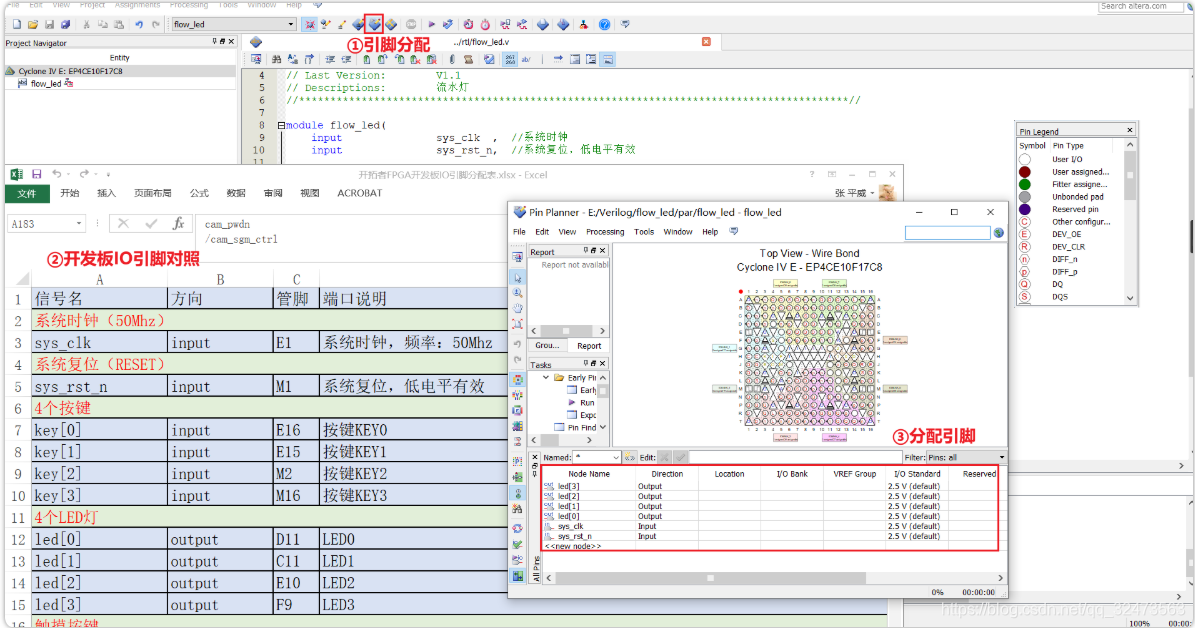Click the All Pins vertical tab

(x=536, y=569)
